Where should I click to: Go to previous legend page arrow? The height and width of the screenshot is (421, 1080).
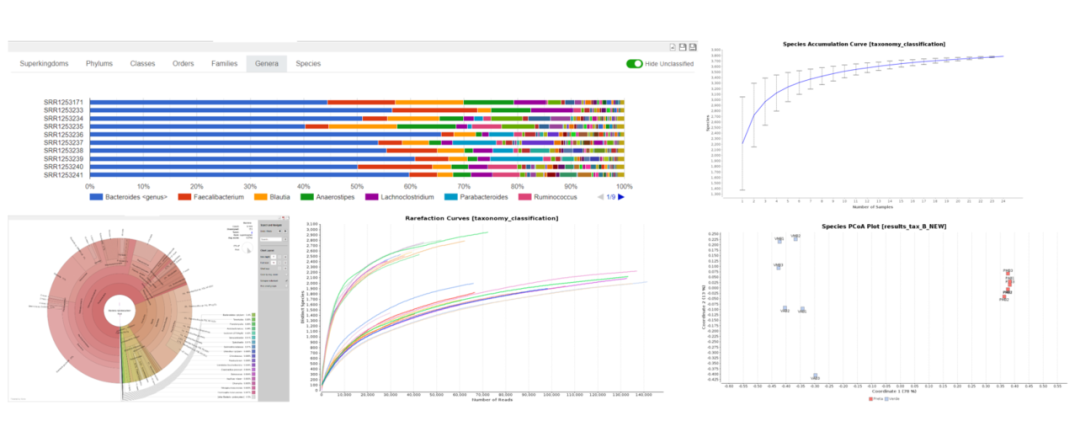[601, 197]
